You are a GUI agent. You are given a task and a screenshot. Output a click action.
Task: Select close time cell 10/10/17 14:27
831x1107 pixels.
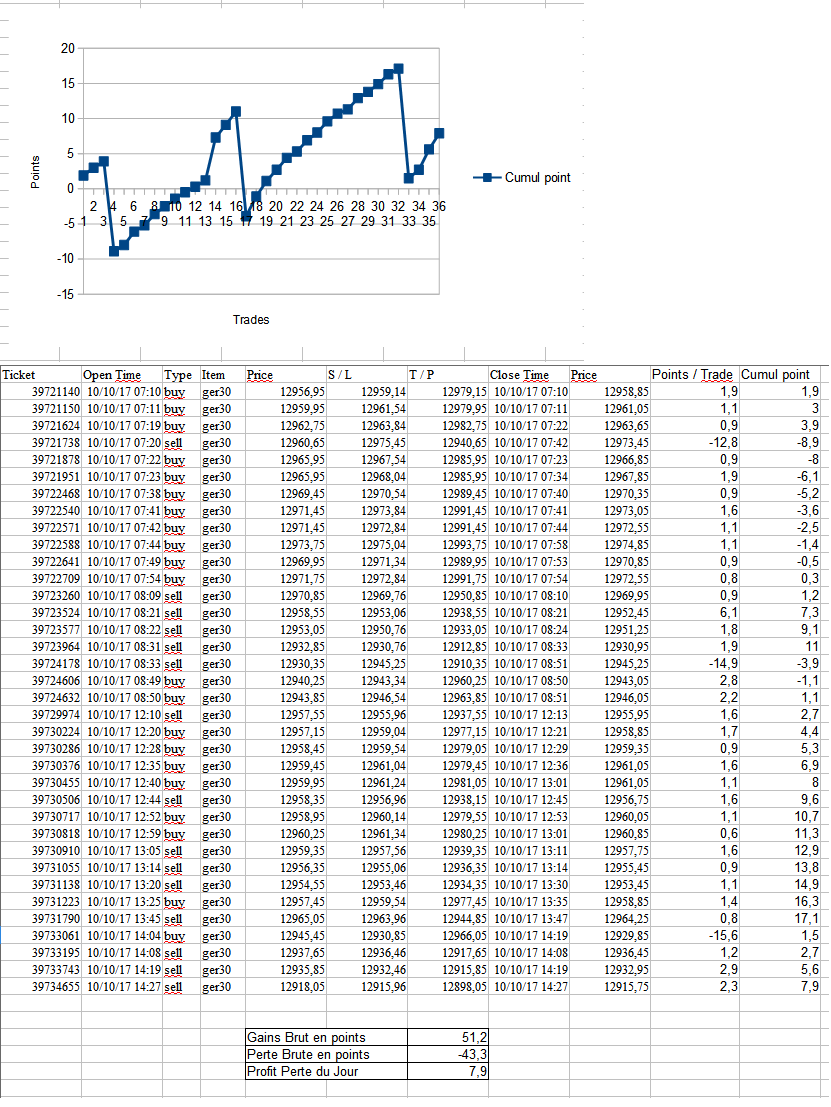[x=529, y=987]
